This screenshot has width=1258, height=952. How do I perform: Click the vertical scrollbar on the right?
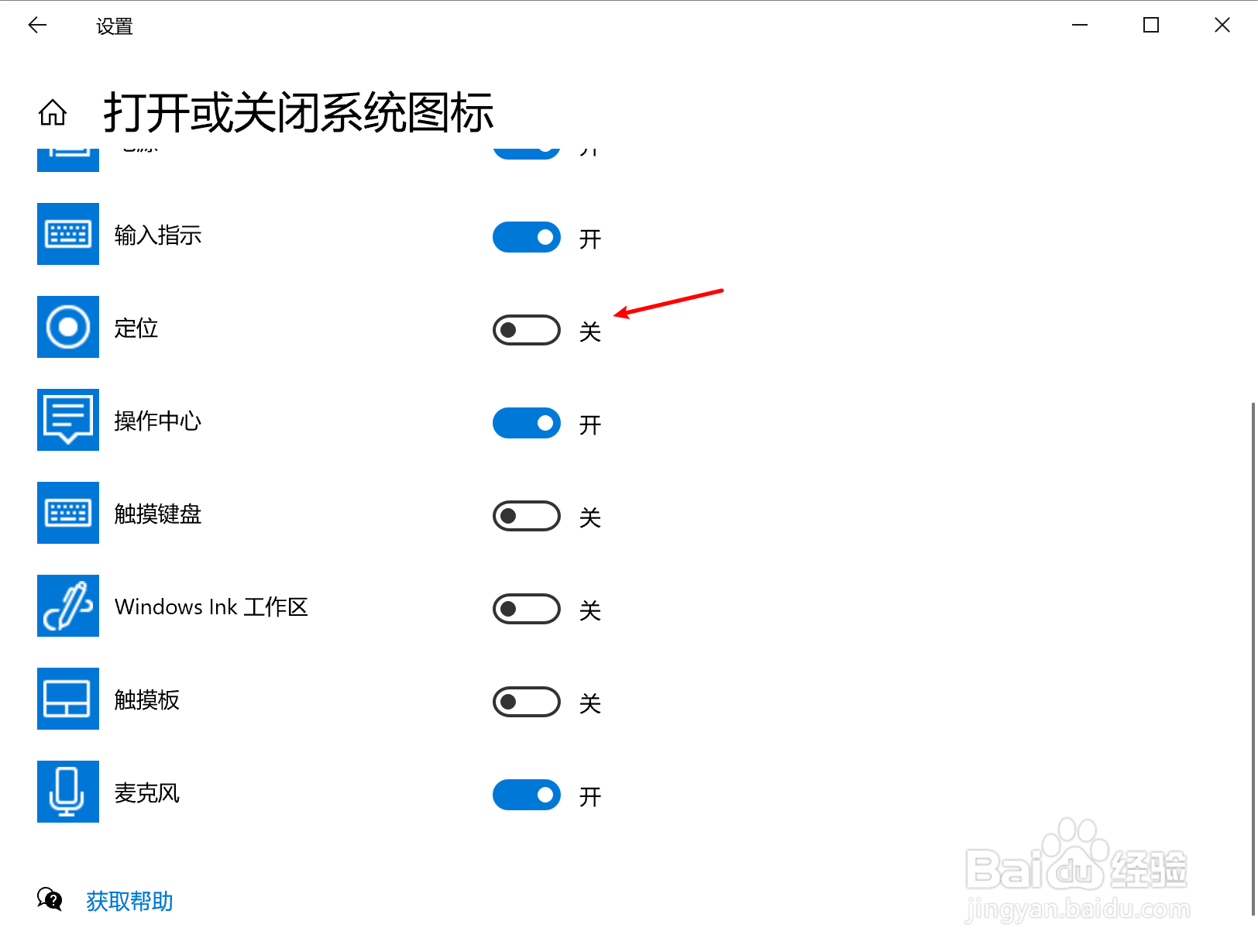1253,658
